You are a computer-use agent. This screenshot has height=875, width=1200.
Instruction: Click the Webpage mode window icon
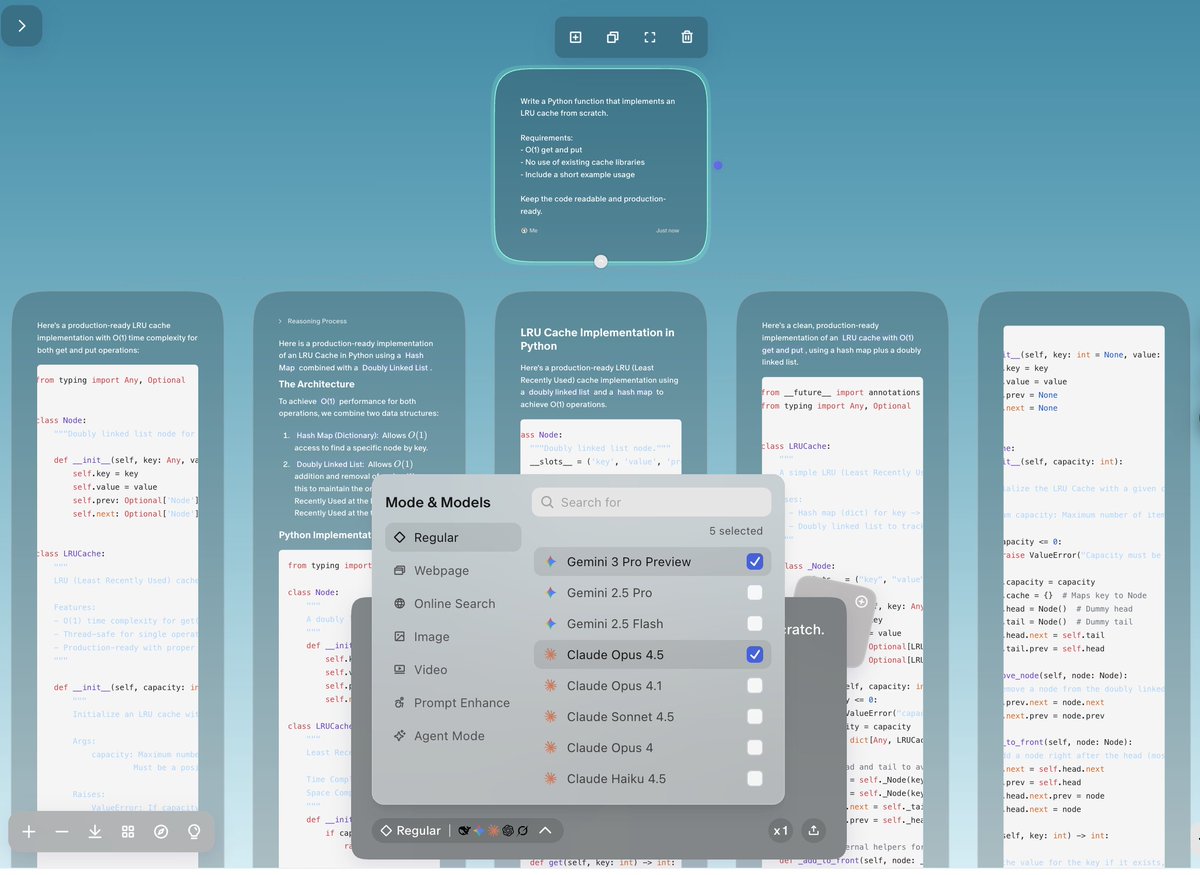click(x=400, y=570)
